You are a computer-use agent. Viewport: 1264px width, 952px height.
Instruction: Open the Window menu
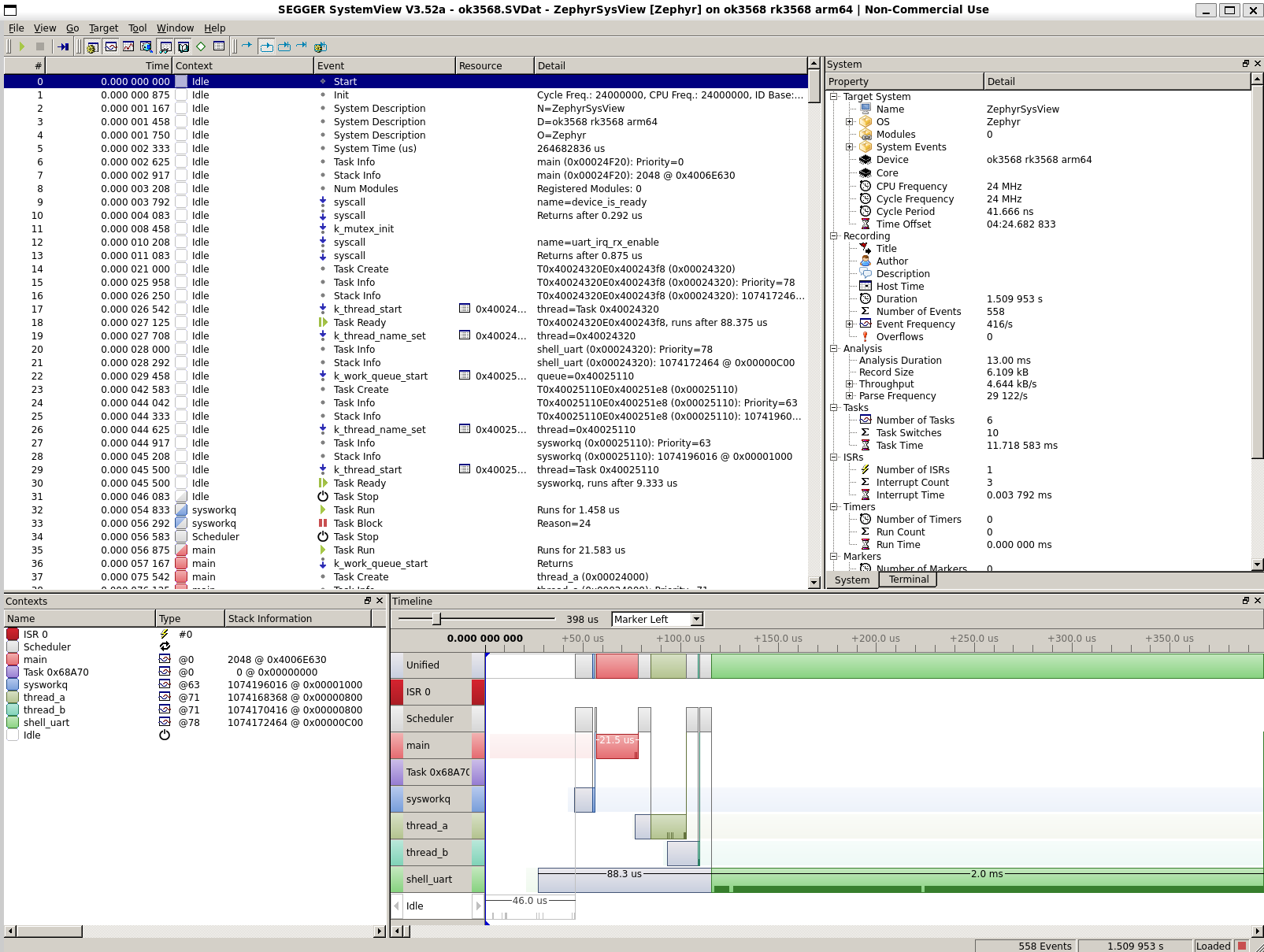point(175,28)
